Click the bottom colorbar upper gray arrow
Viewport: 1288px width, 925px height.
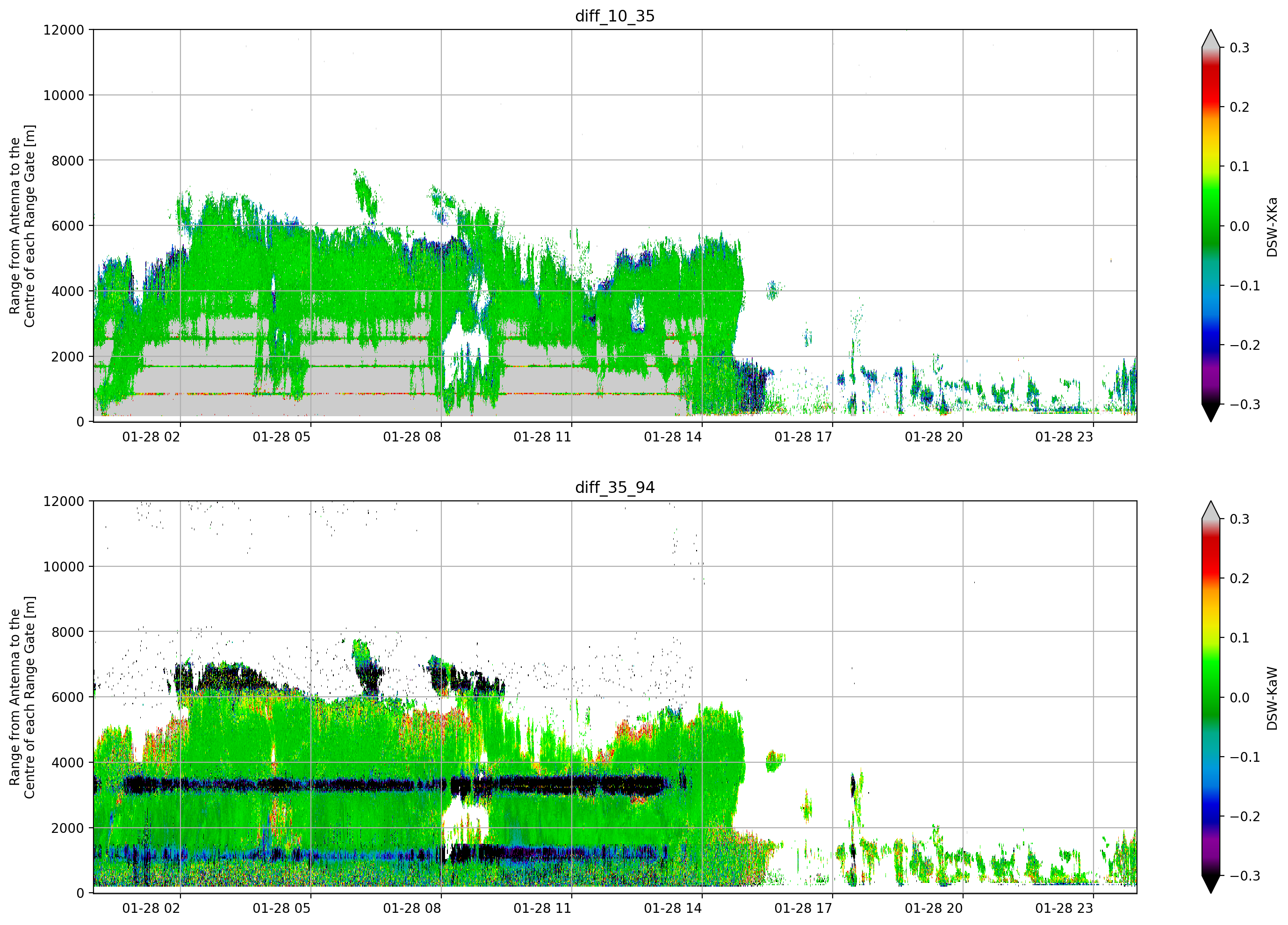pyautogui.click(x=1211, y=510)
